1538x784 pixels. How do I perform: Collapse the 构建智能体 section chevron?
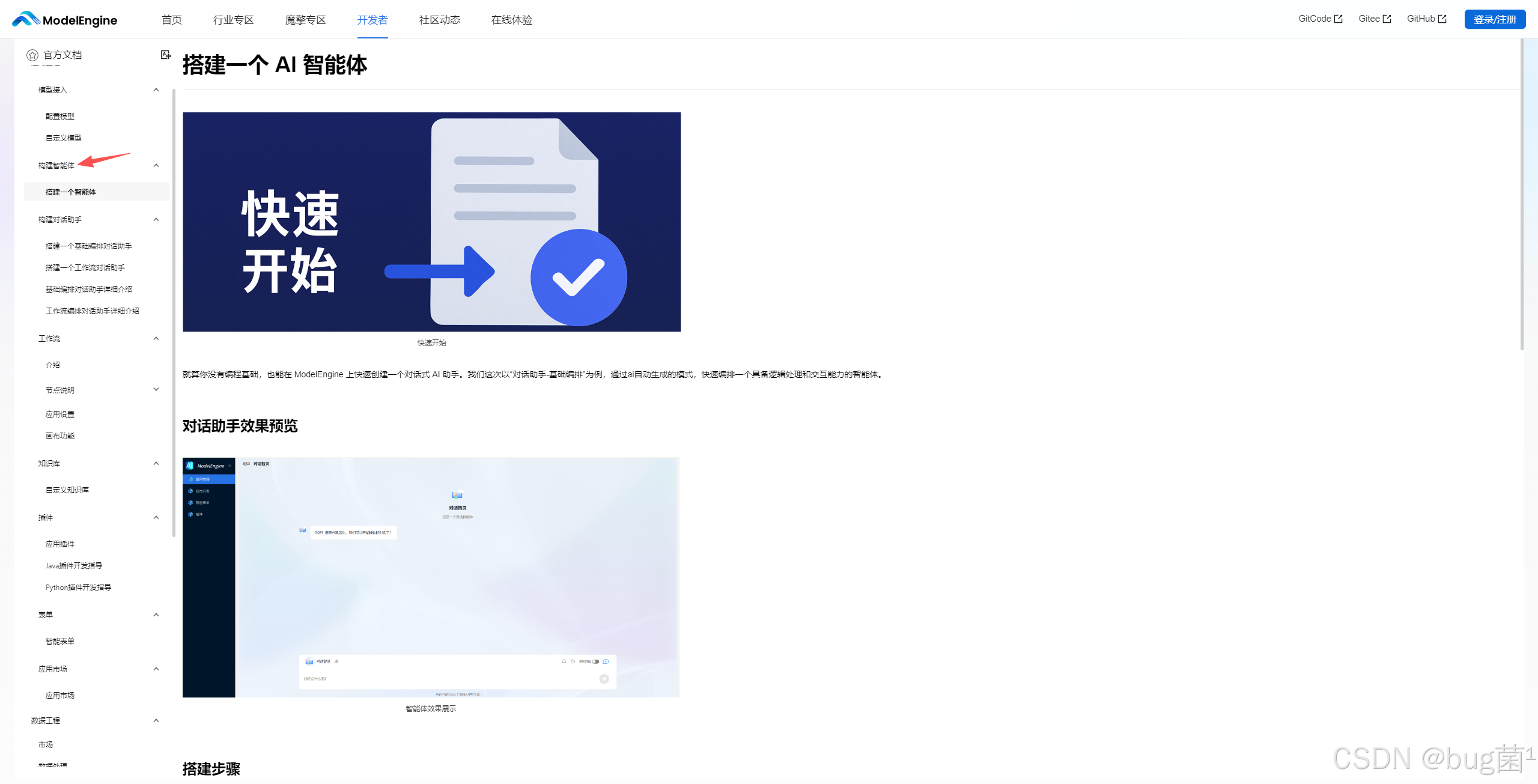point(156,166)
